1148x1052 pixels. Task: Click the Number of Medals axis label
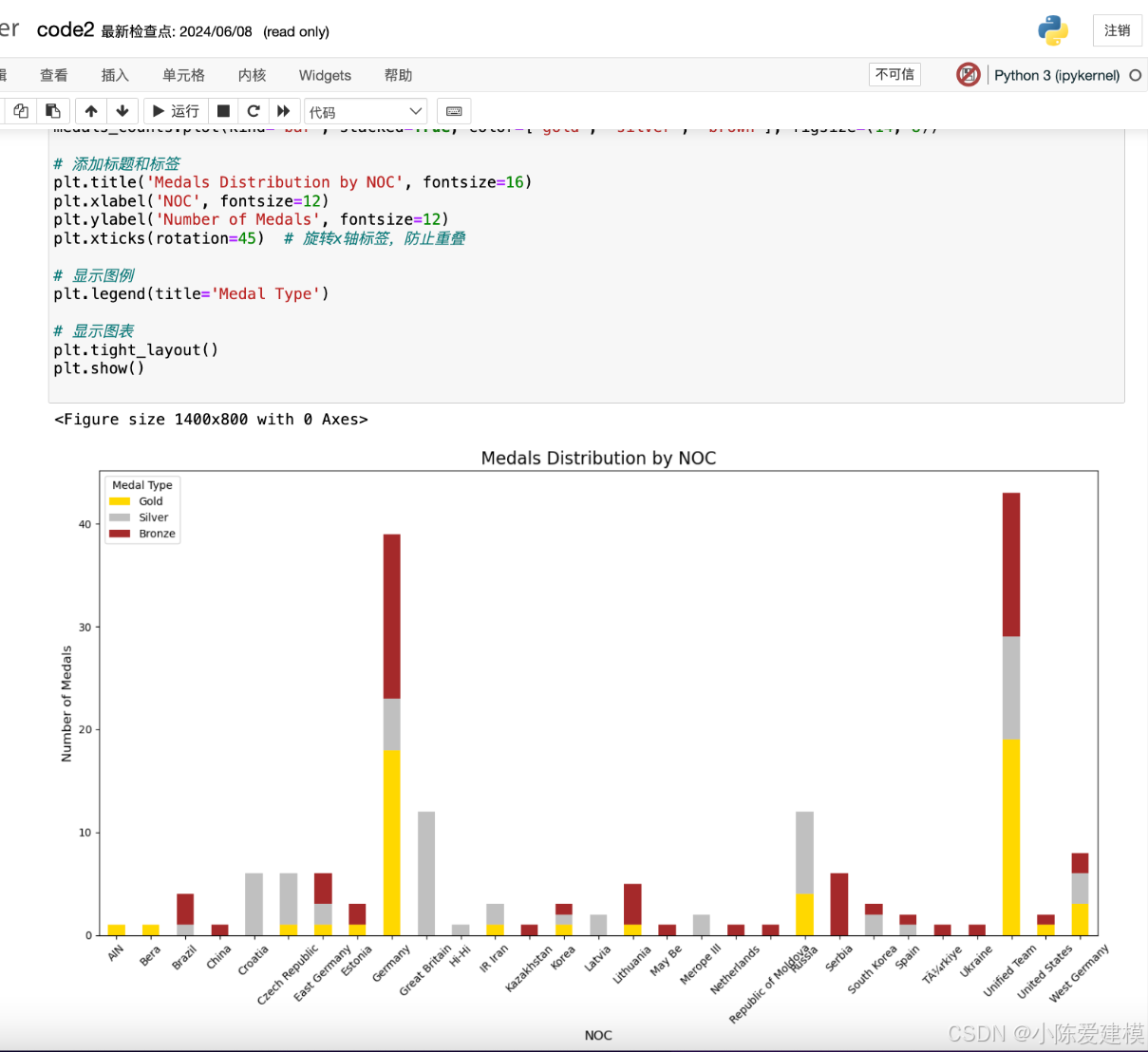(x=66, y=704)
